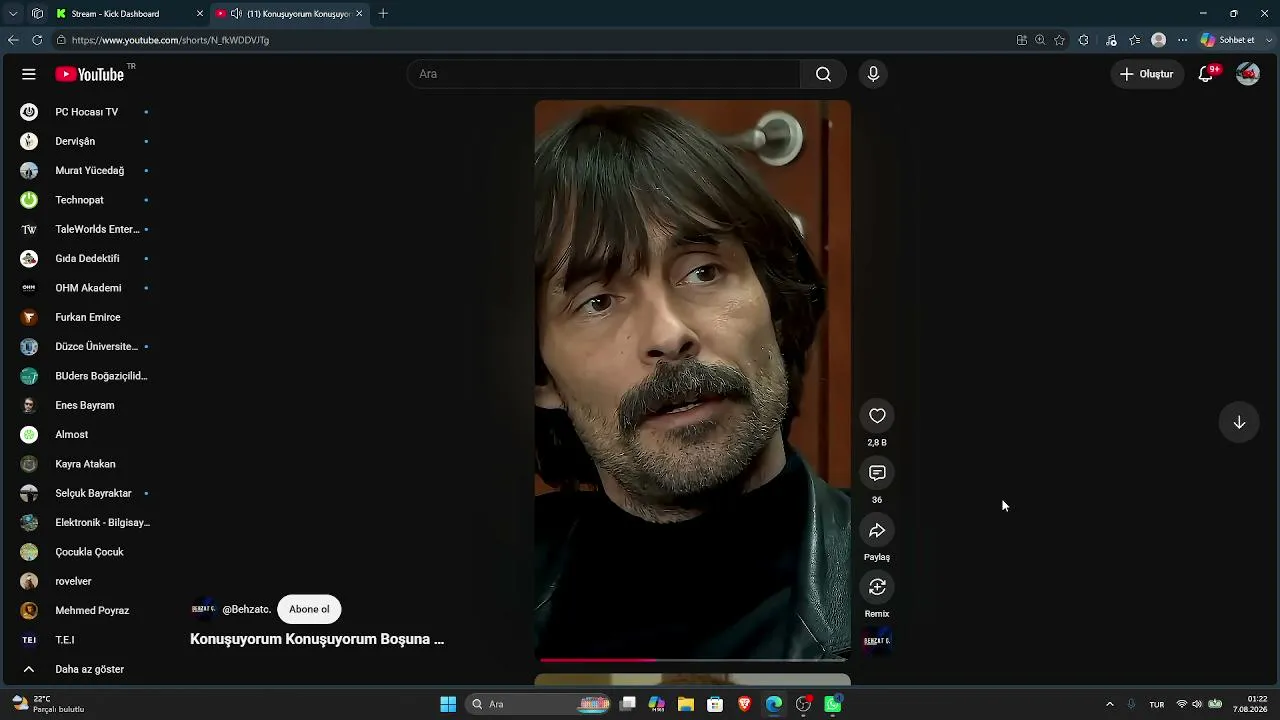Open taskbar clock and calendar
This screenshot has height=720, width=1280.
pyautogui.click(x=1252, y=704)
